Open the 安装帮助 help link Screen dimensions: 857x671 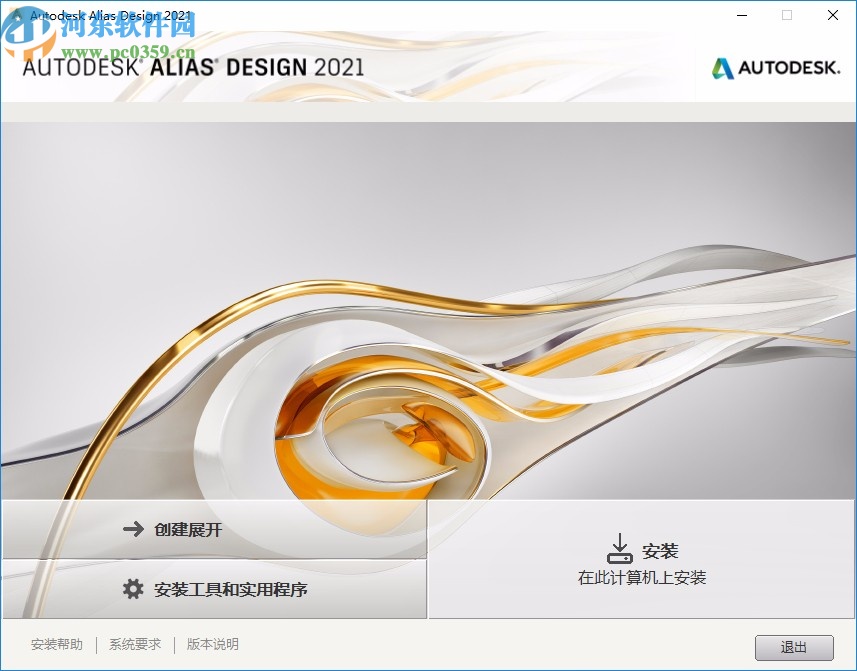click(x=55, y=645)
